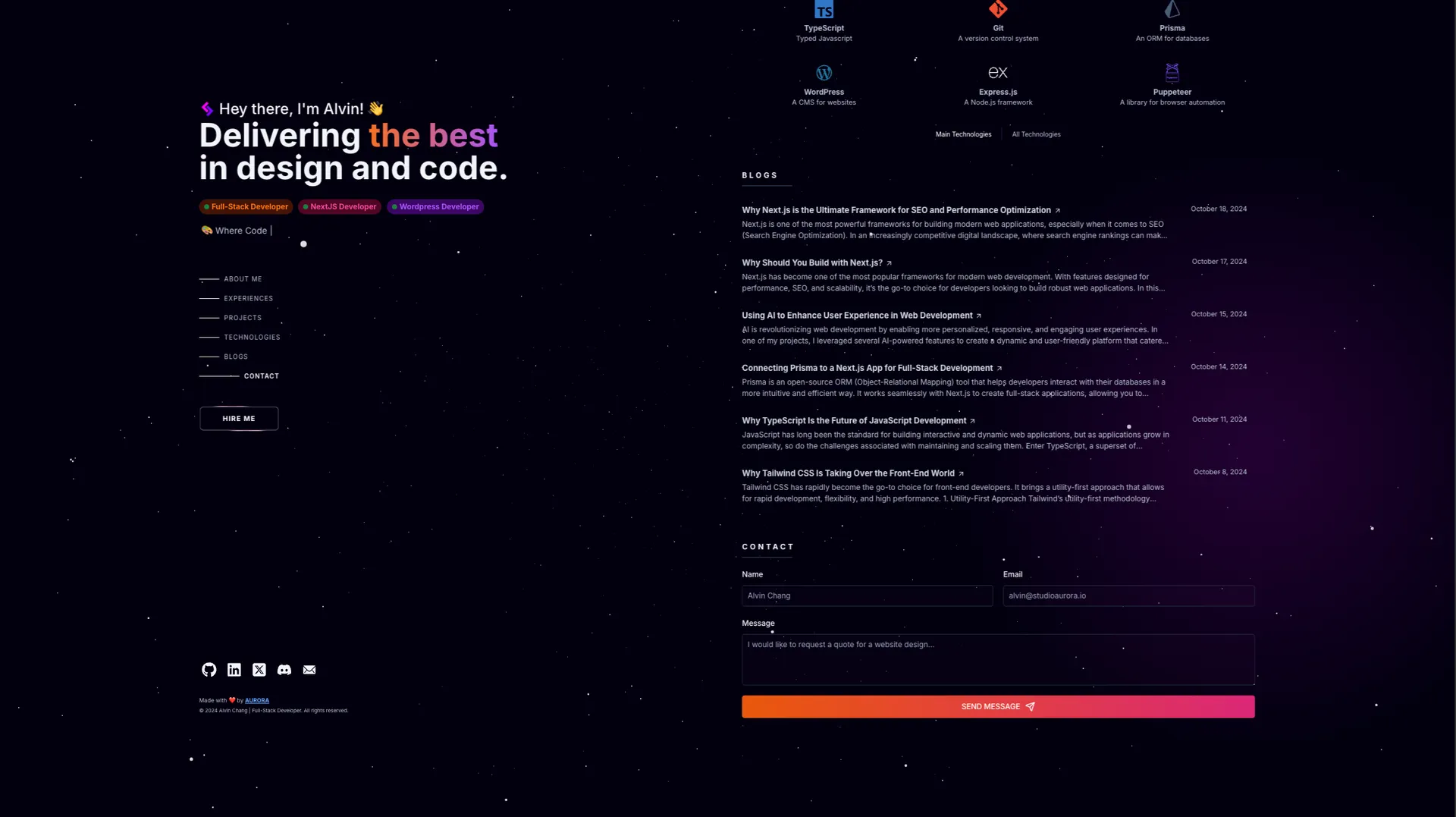The width and height of the screenshot is (1456, 817).
Task: Navigate to the EXPERIENCES section
Action: pyautogui.click(x=248, y=298)
